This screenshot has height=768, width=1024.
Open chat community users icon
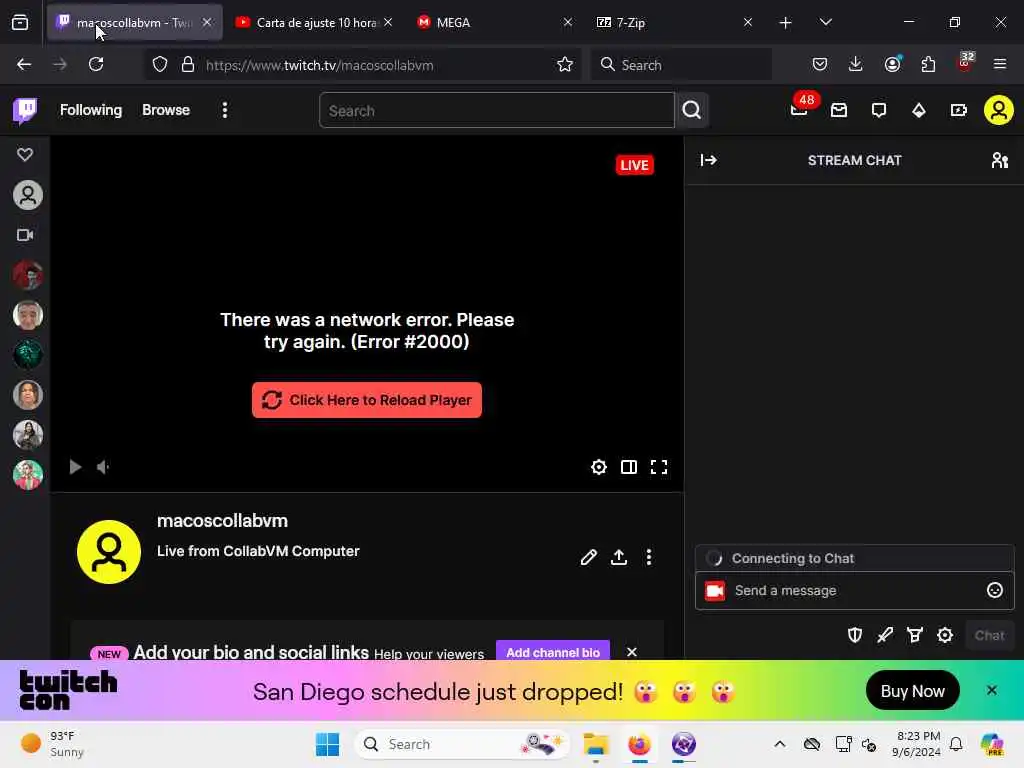point(999,161)
